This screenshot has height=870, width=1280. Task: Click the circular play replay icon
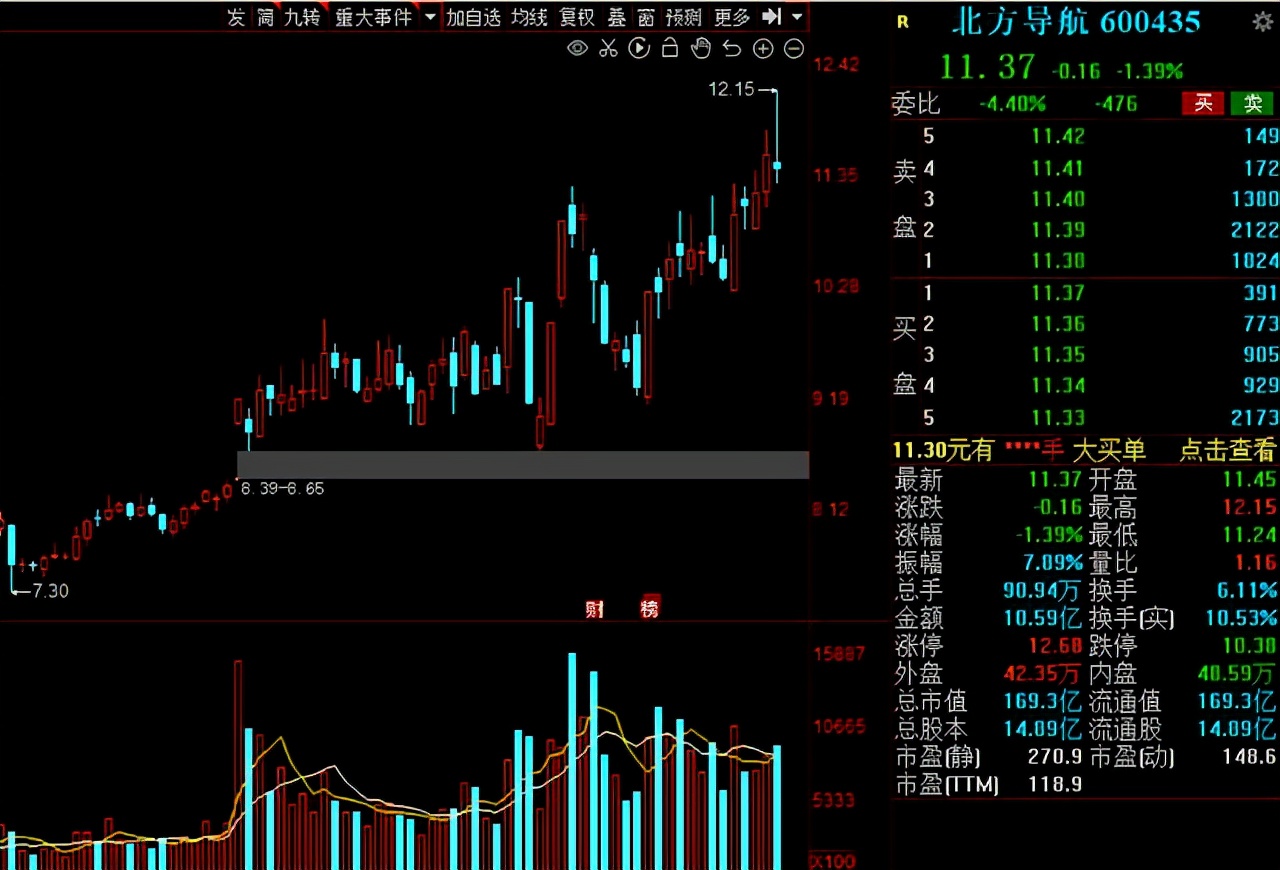tap(639, 48)
